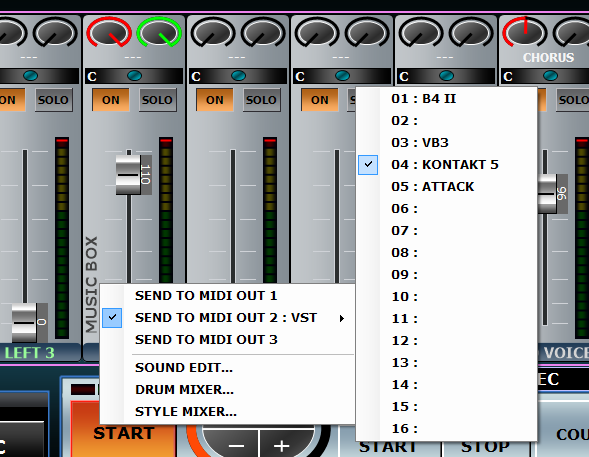The image size is (589, 457).
Task: Choose empty VST slot 16
Action: 446,428
